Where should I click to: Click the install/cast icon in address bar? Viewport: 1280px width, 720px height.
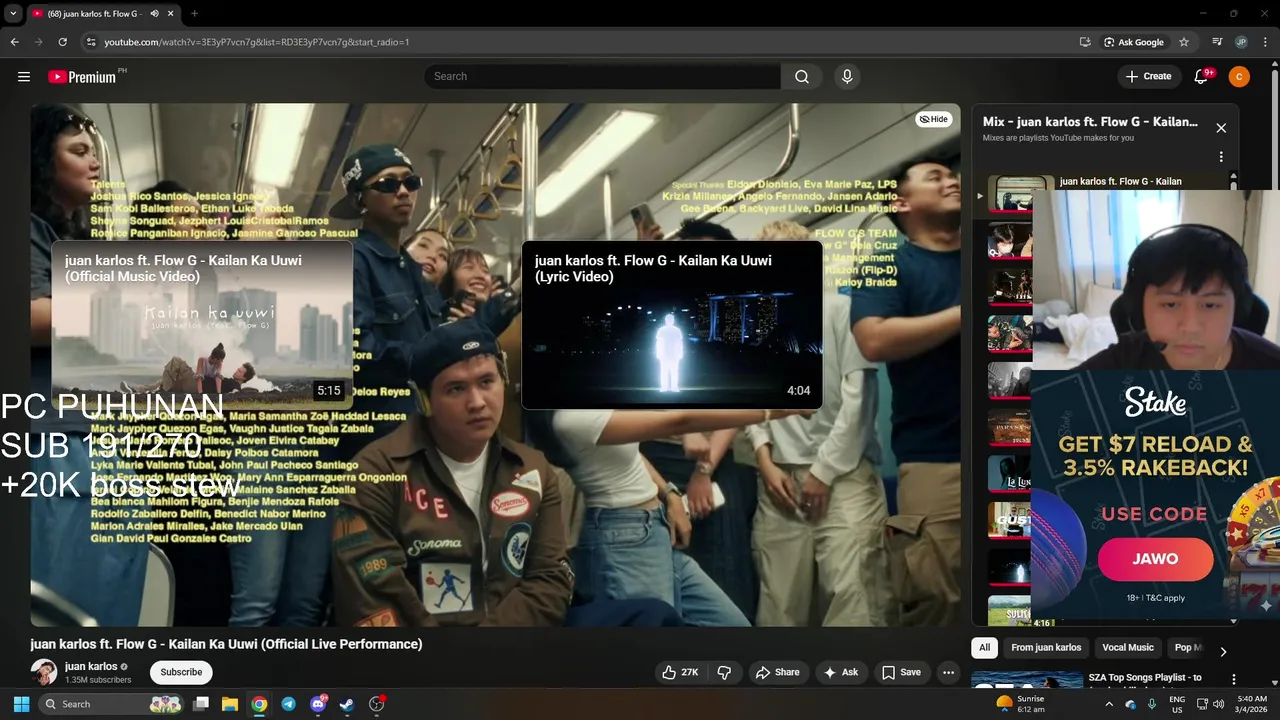pyautogui.click(x=1085, y=42)
